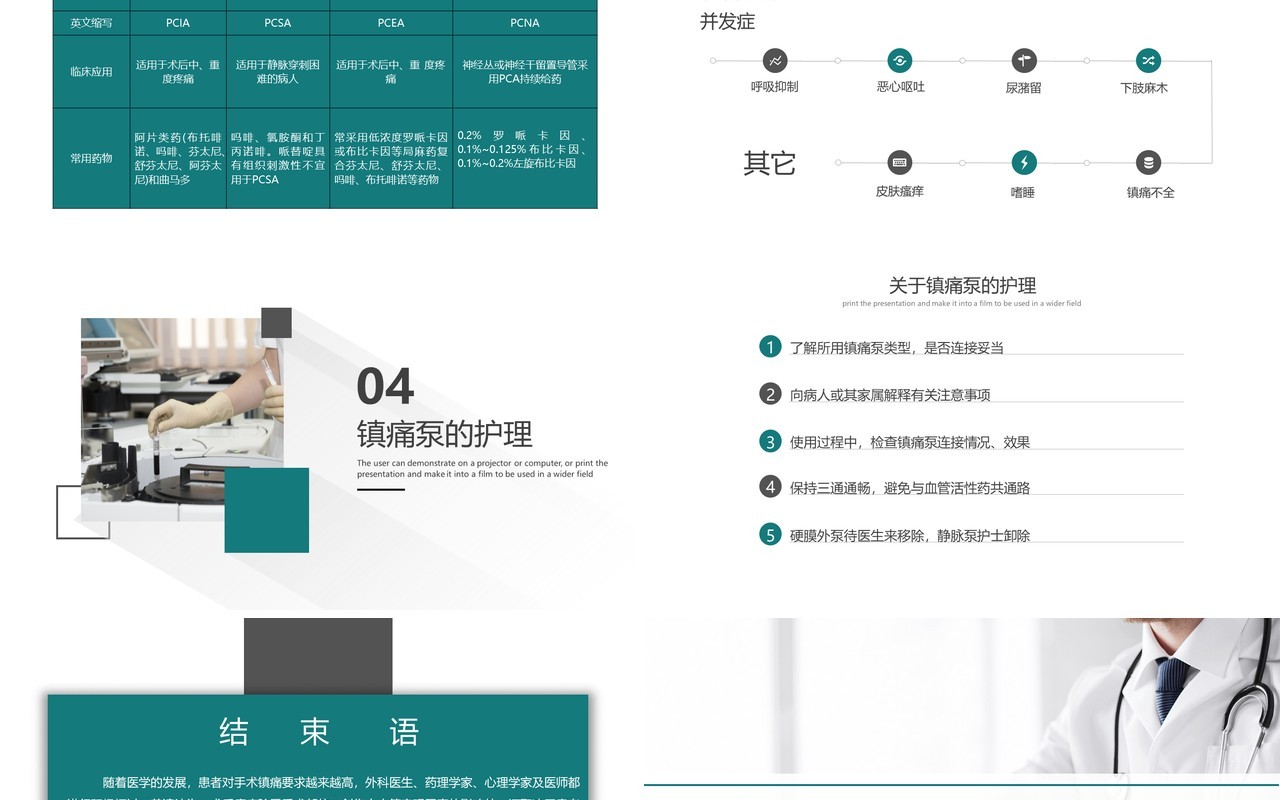Viewport: 1280px width, 800px height.
Task: Select numbered circle 5 beside 硬膜外泵待医生来移除
Action: pyautogui.click(x=770, y=535)
